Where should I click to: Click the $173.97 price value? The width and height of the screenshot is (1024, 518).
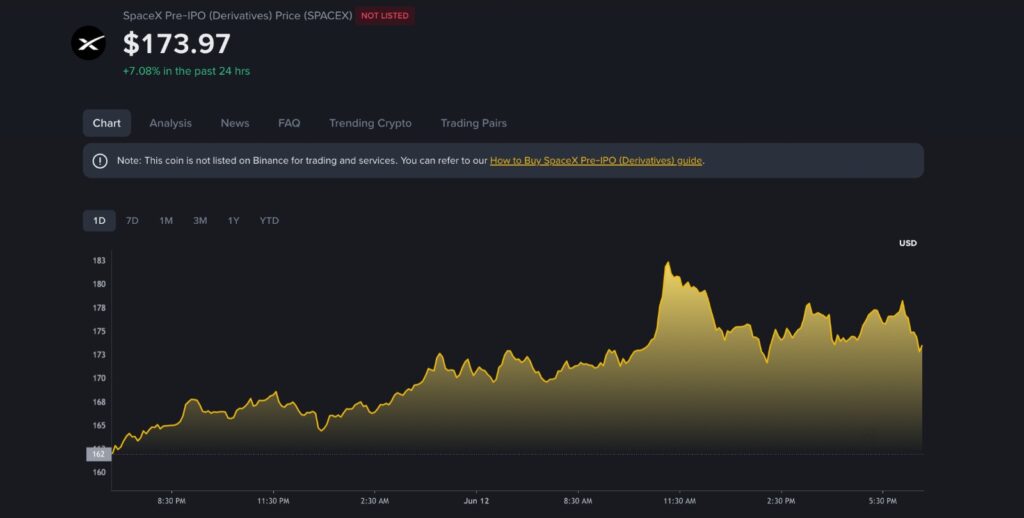[x=177, y=44]
